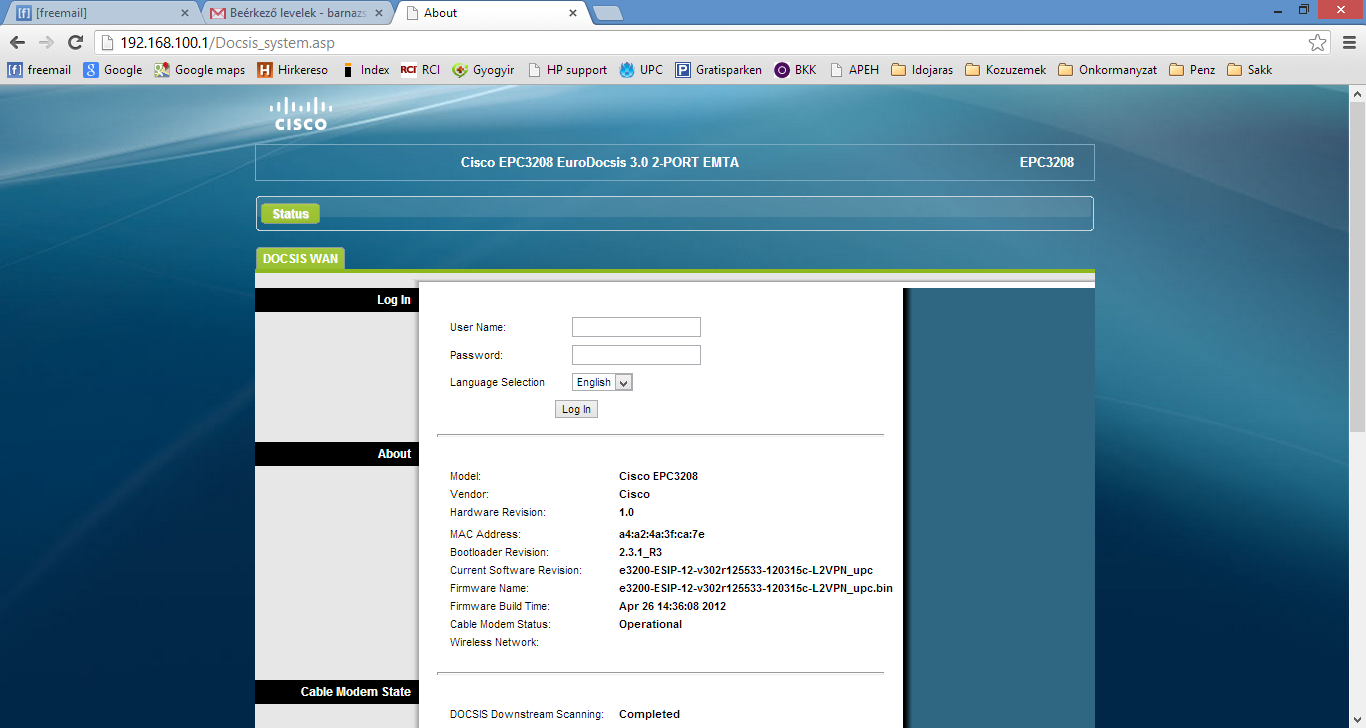Close the About tab
This screenshot has height=728, width=1366.
pos(573,13)
